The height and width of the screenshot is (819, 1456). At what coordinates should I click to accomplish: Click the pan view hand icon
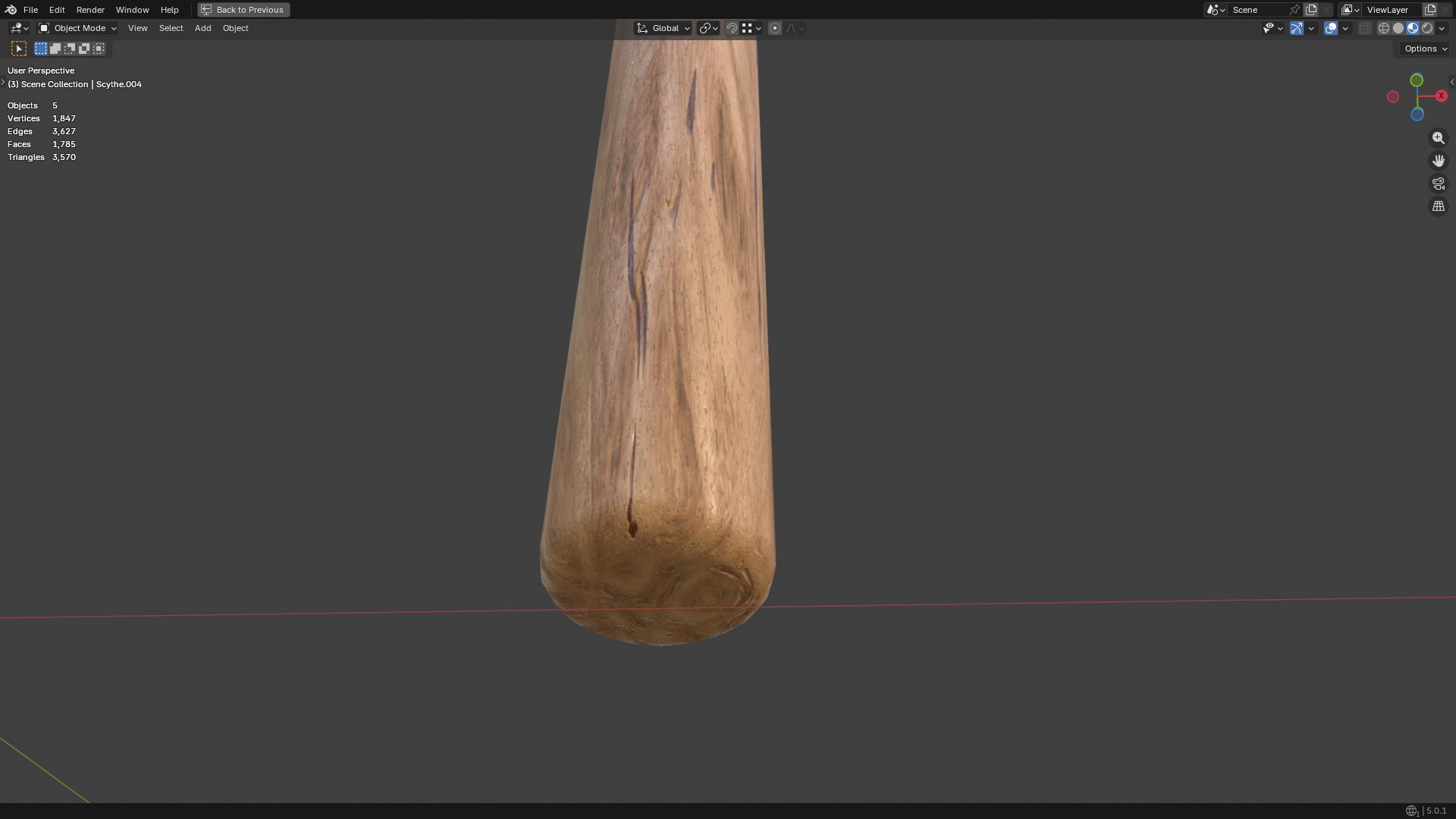click(x=1438, y=161)
